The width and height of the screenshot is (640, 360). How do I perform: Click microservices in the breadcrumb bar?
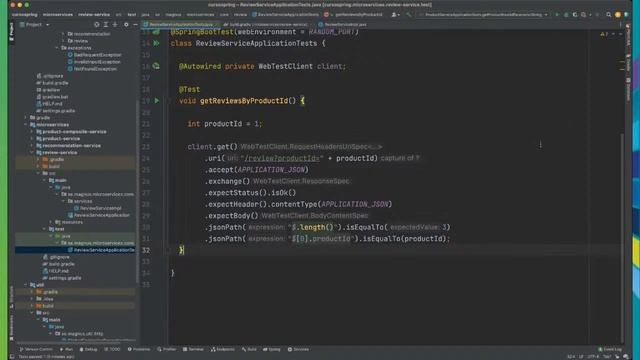click(x=58, y=15)
